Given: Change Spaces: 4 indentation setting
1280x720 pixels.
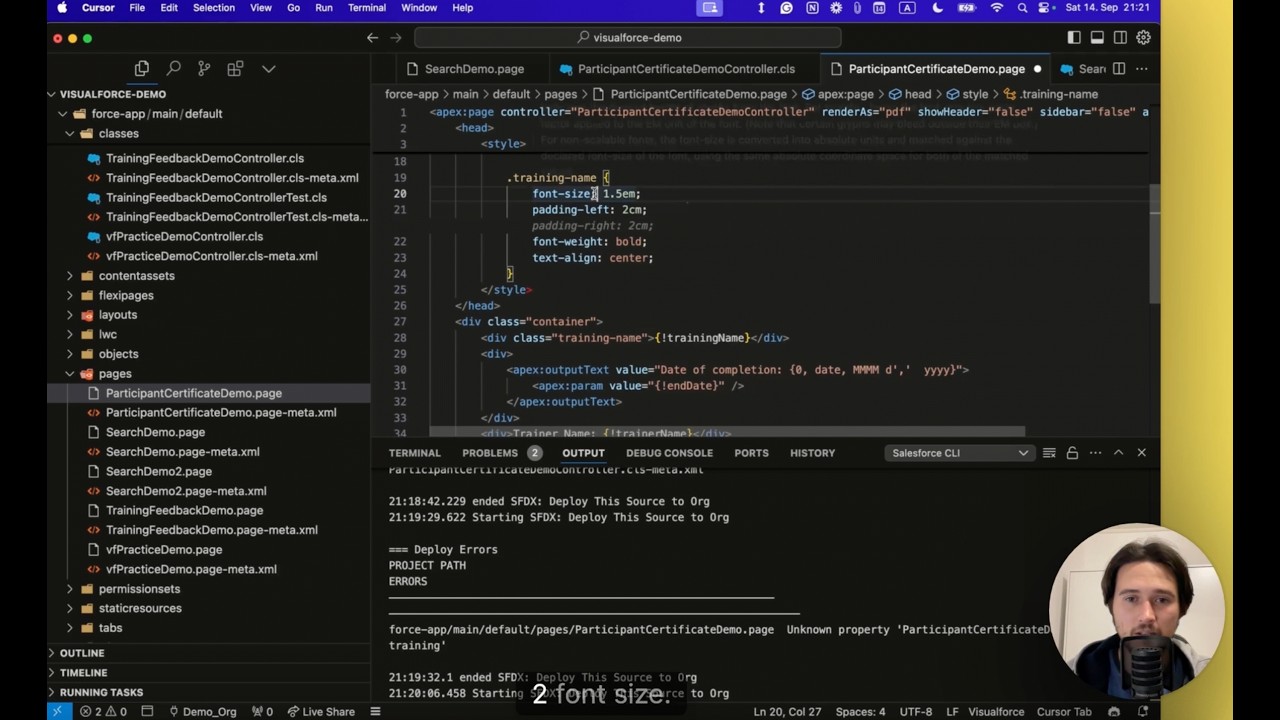Looking at the screenshot, I should pyautogui.click(x=860, y=712).
